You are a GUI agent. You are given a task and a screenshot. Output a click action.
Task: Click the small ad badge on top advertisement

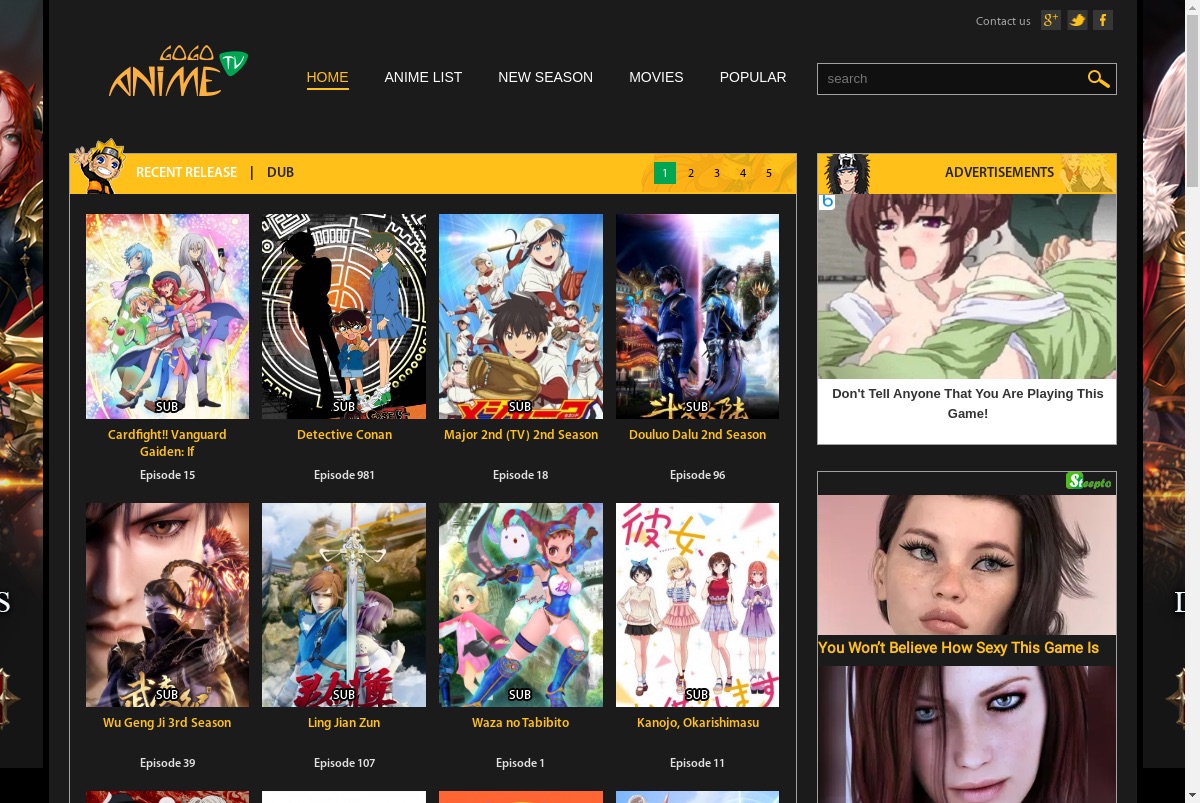coord(827,202)
